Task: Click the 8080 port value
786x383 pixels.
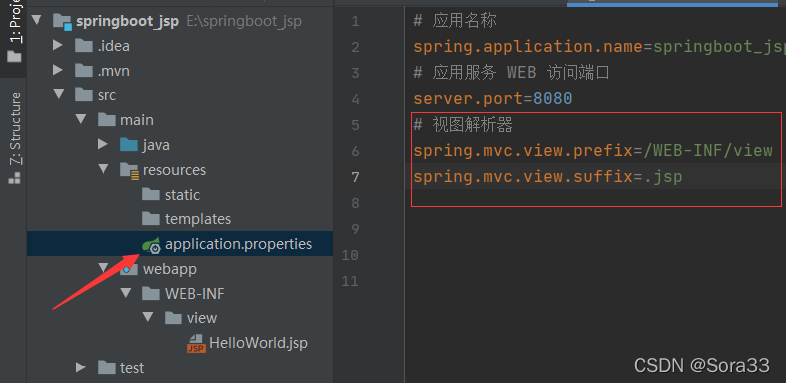Action: 552,98
